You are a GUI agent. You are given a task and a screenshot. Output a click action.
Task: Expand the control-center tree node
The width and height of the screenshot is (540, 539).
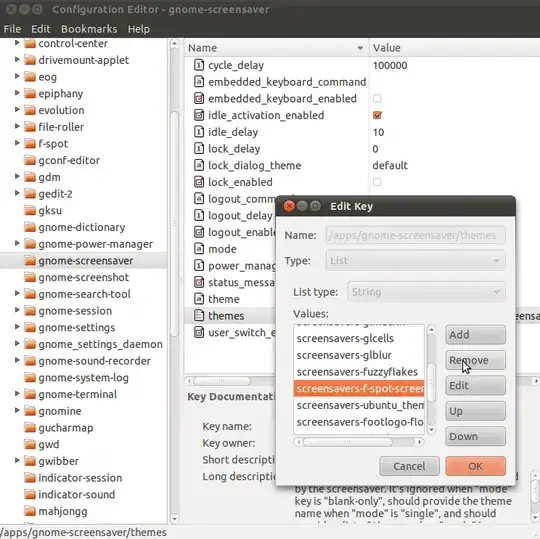point(17,43)
